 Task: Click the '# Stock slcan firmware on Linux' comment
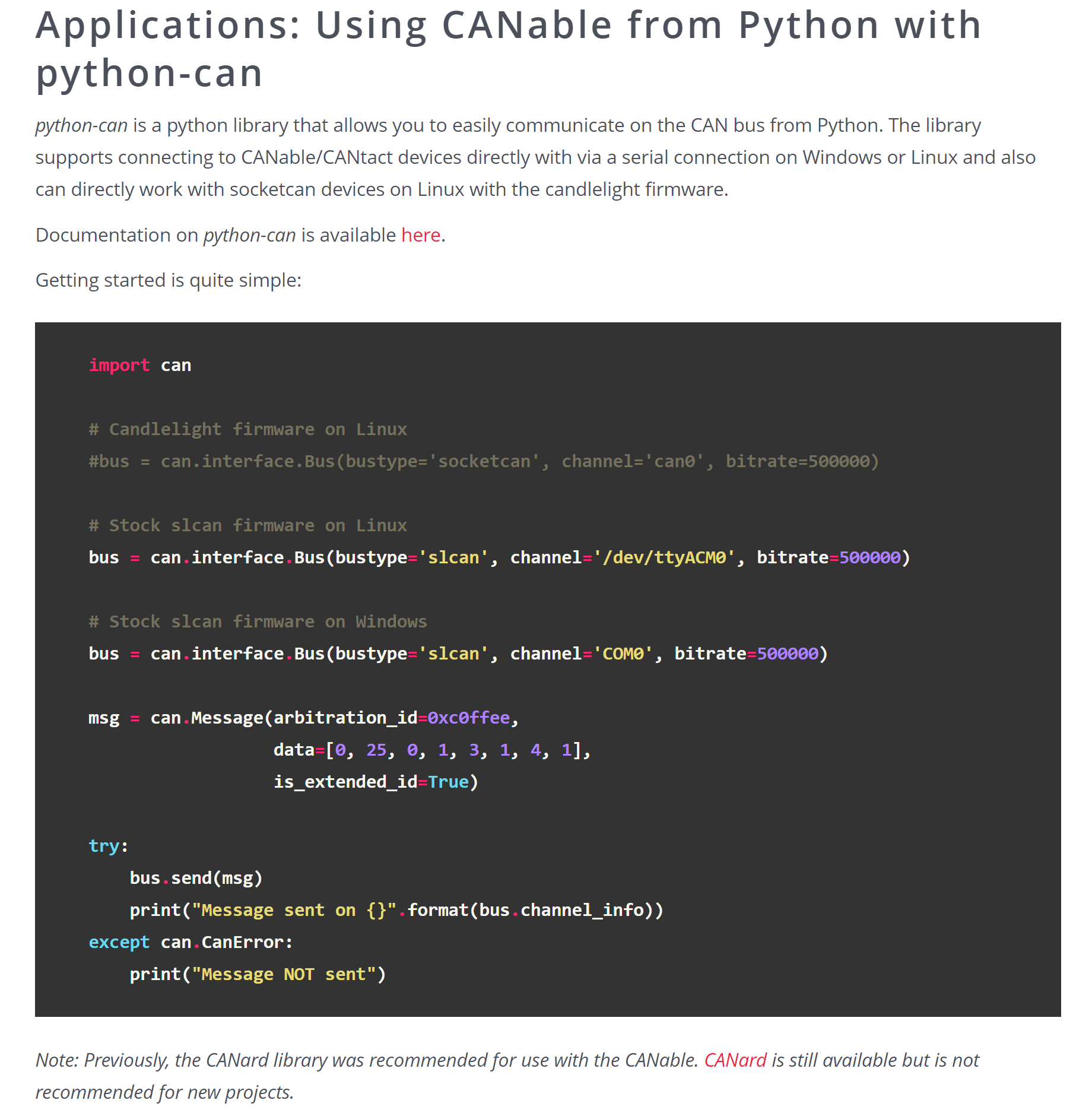click(x=248, y=525)
